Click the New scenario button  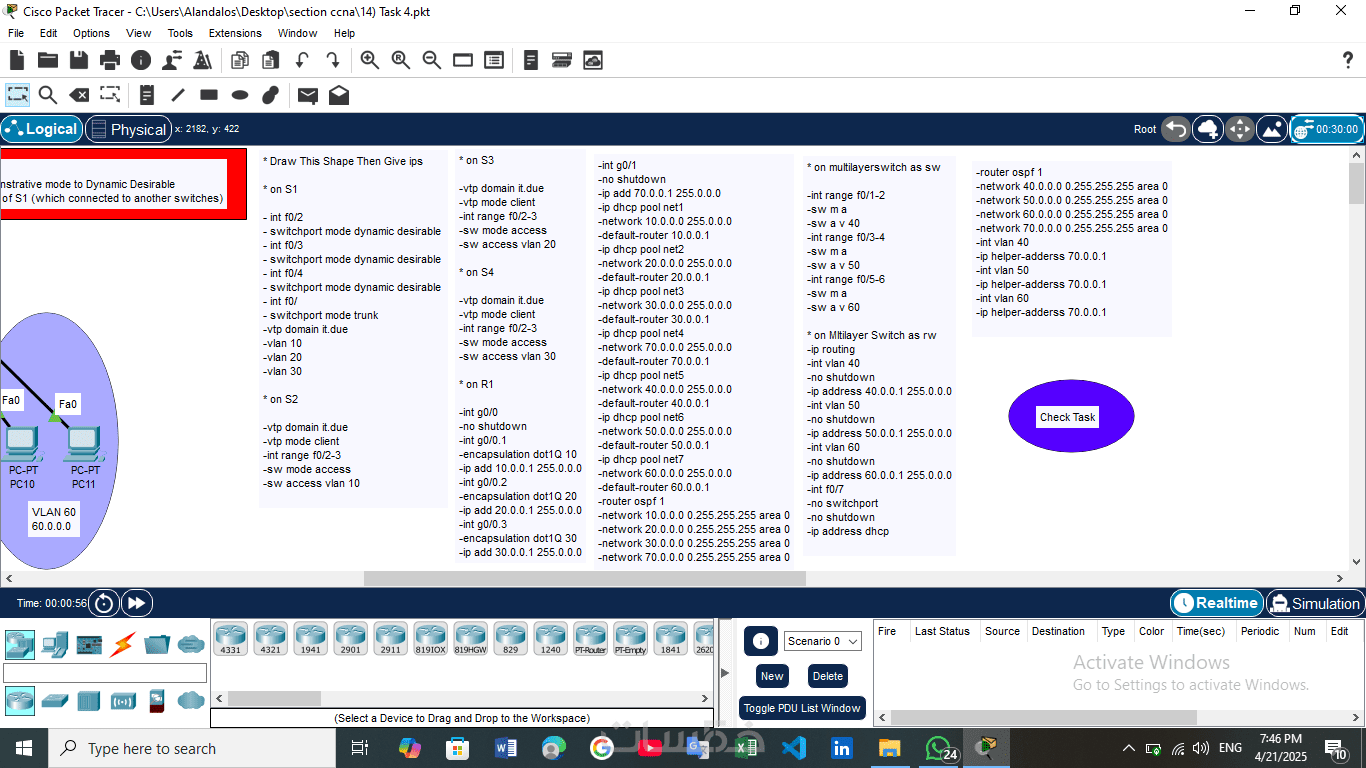pyautogui.click(x=772, y=676)
